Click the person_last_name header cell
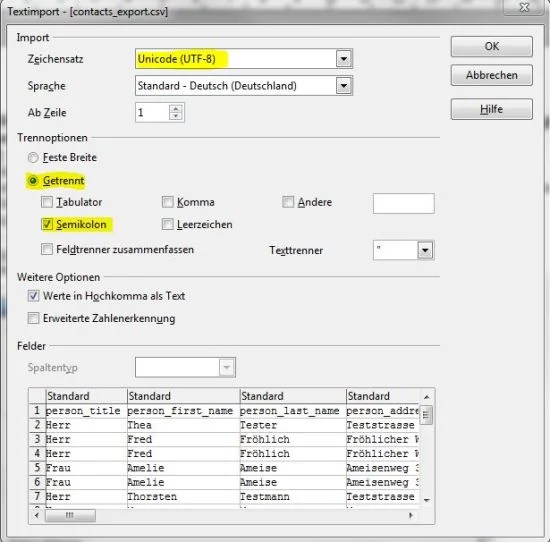The width and height of the screenshot is (550, 542). (x=293, y=411)
